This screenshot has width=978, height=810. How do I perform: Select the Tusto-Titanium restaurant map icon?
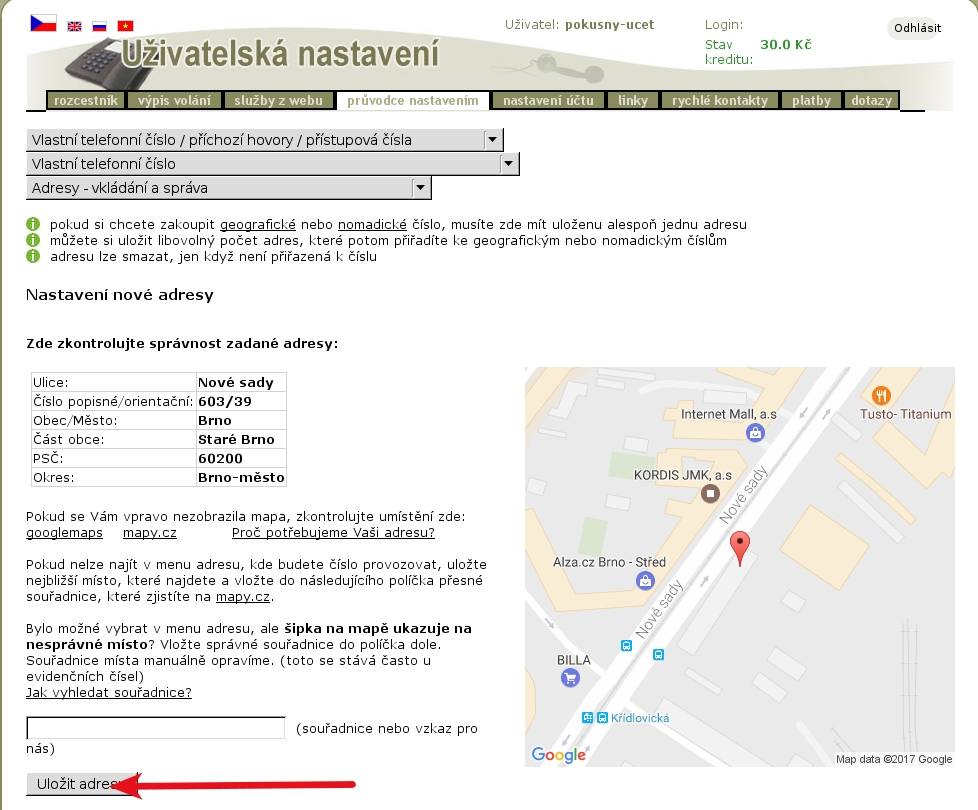pyautogui.click(x=881, y=395)
